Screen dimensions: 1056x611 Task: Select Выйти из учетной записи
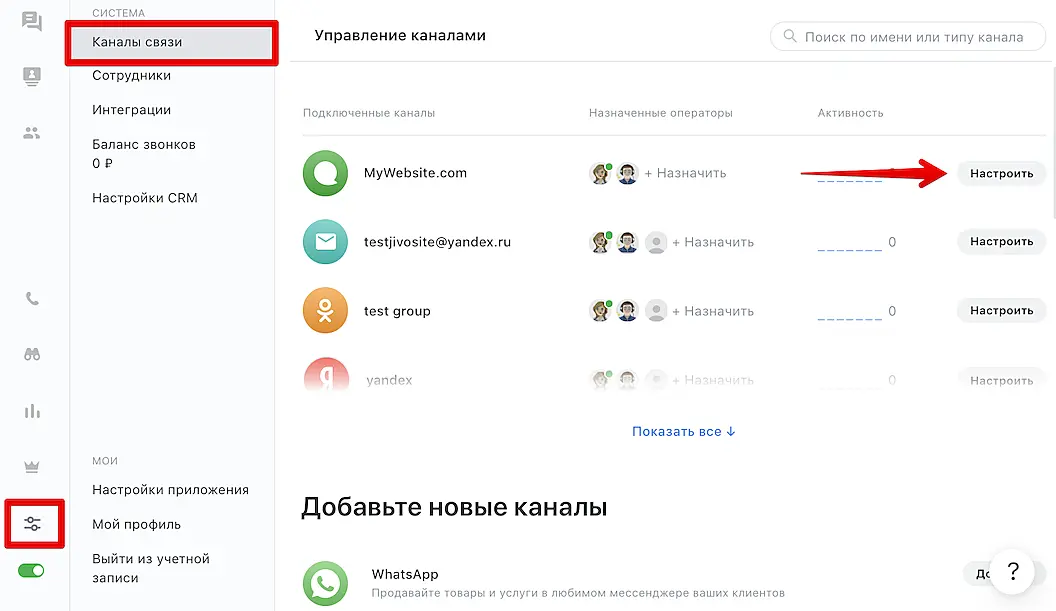tap(151, 568)
